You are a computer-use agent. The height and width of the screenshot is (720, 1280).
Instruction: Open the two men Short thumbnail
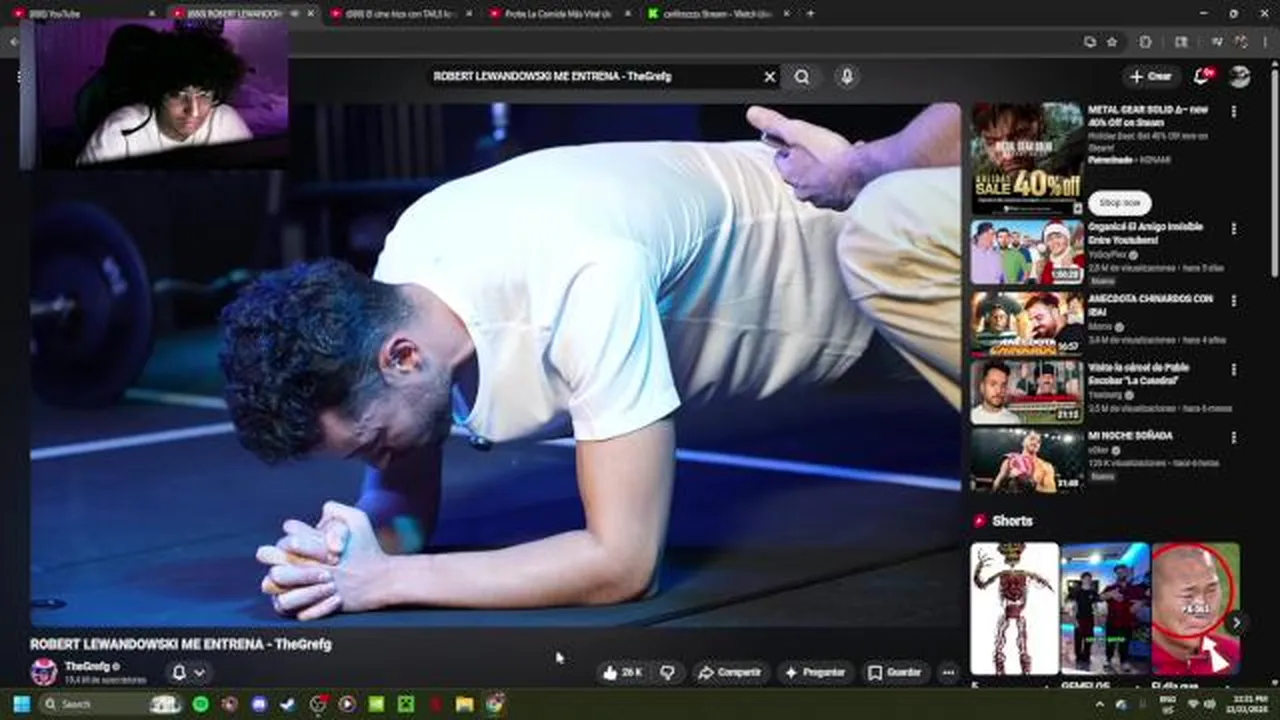1105,608
